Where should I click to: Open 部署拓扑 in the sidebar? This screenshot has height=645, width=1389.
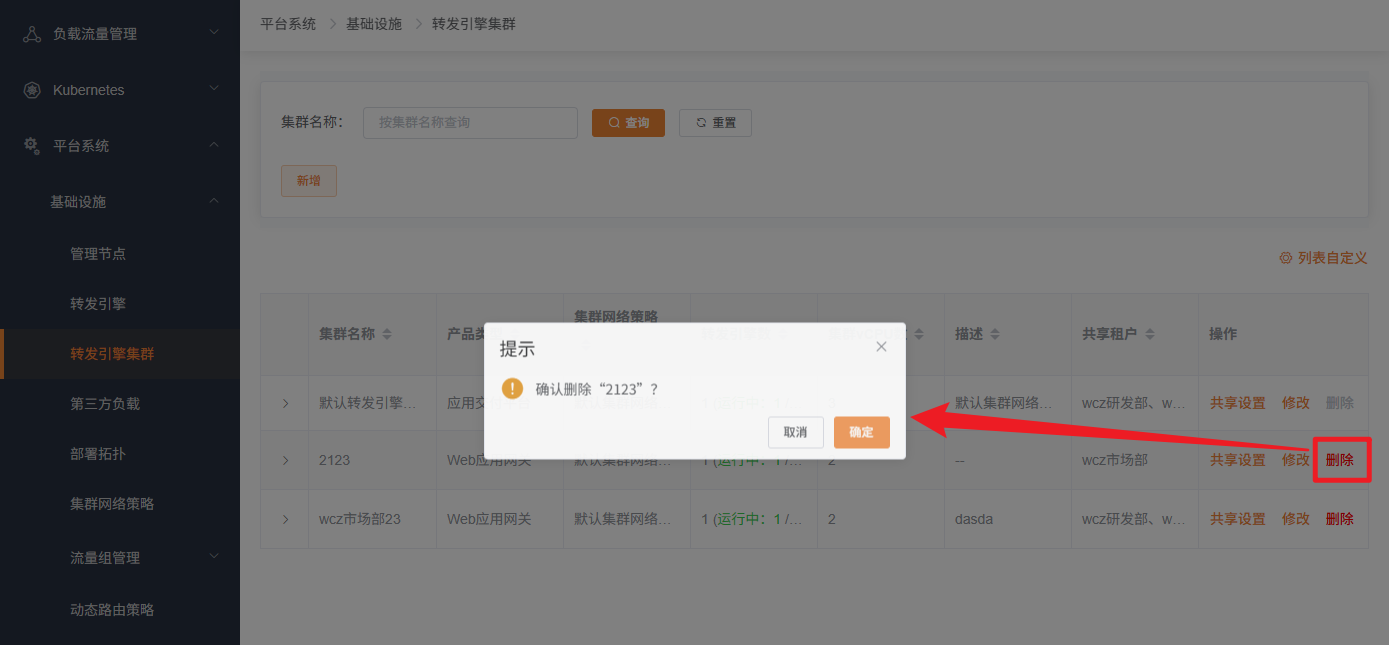(98, 454)
